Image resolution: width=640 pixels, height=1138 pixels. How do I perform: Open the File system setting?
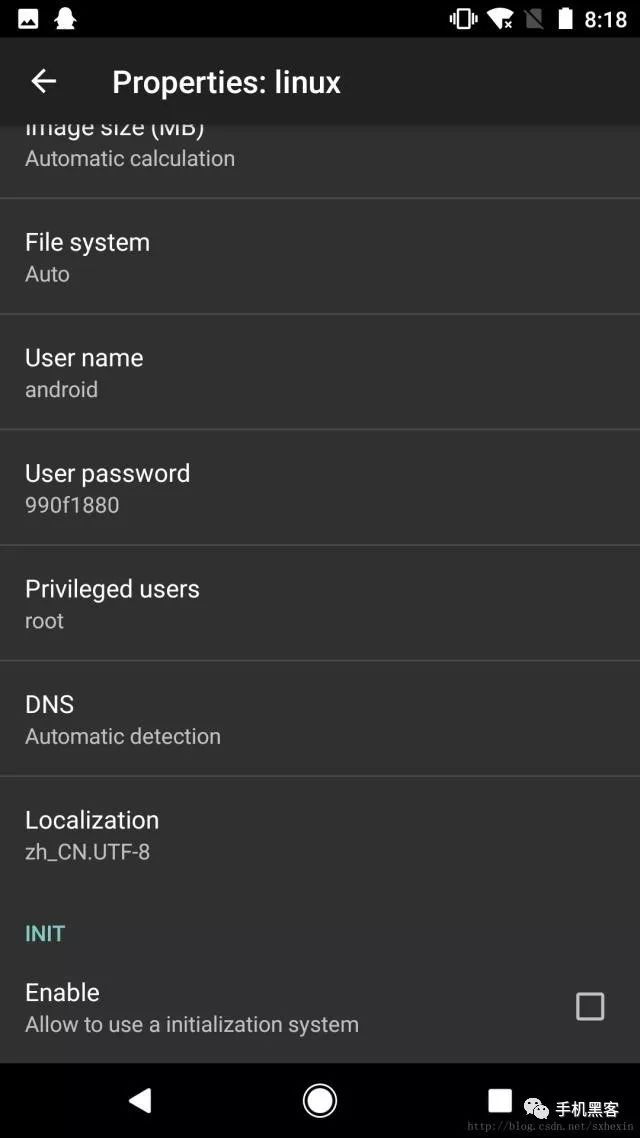pyautogui.click(x=320, y=256)
